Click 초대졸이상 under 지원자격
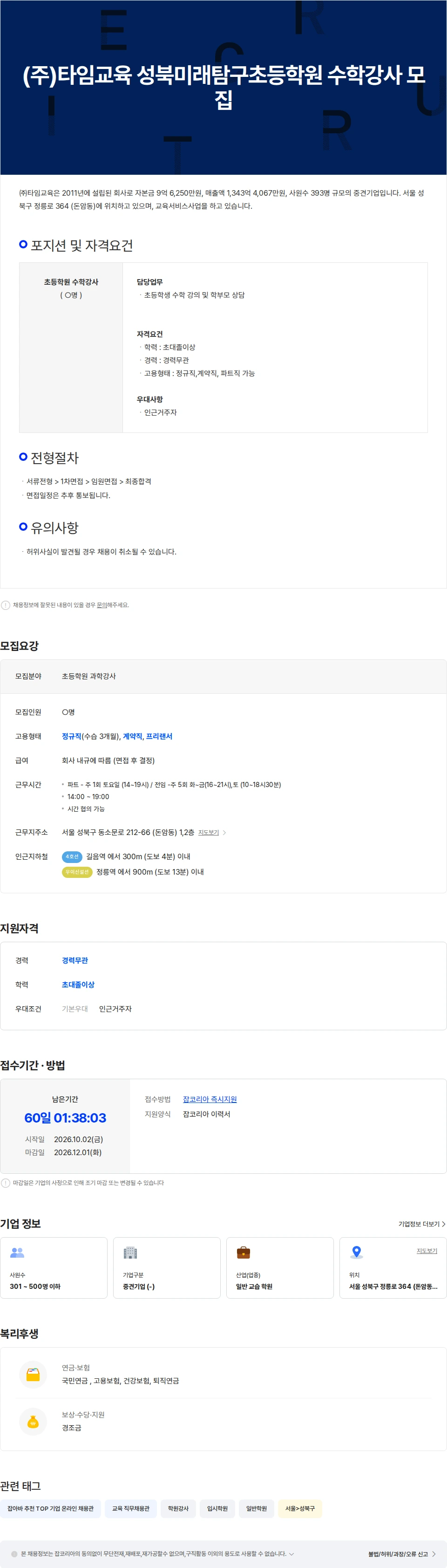This screenshot has width=447, height=1568. pos(78,985)
